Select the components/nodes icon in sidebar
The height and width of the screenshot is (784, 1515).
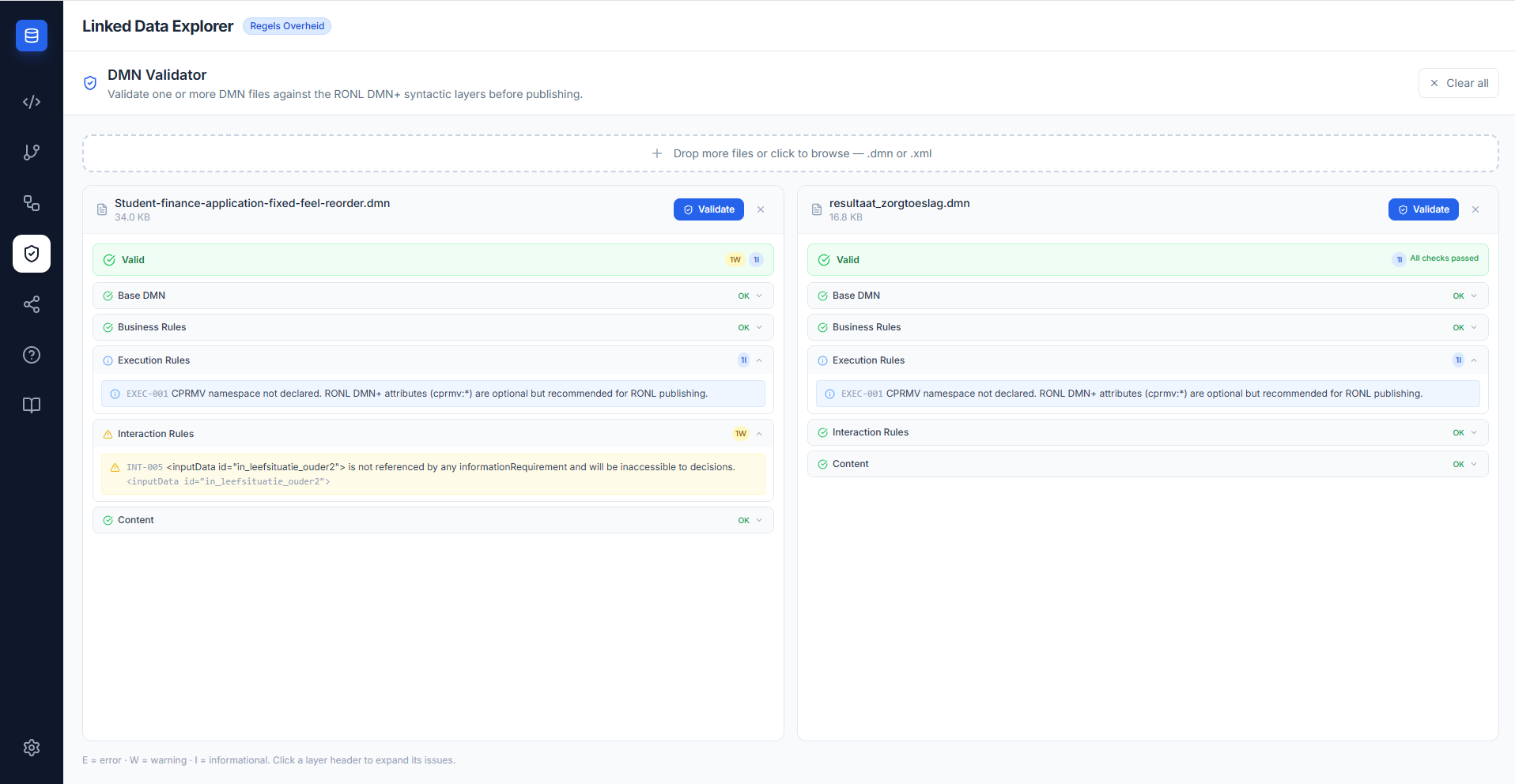[x=32, y=203]
